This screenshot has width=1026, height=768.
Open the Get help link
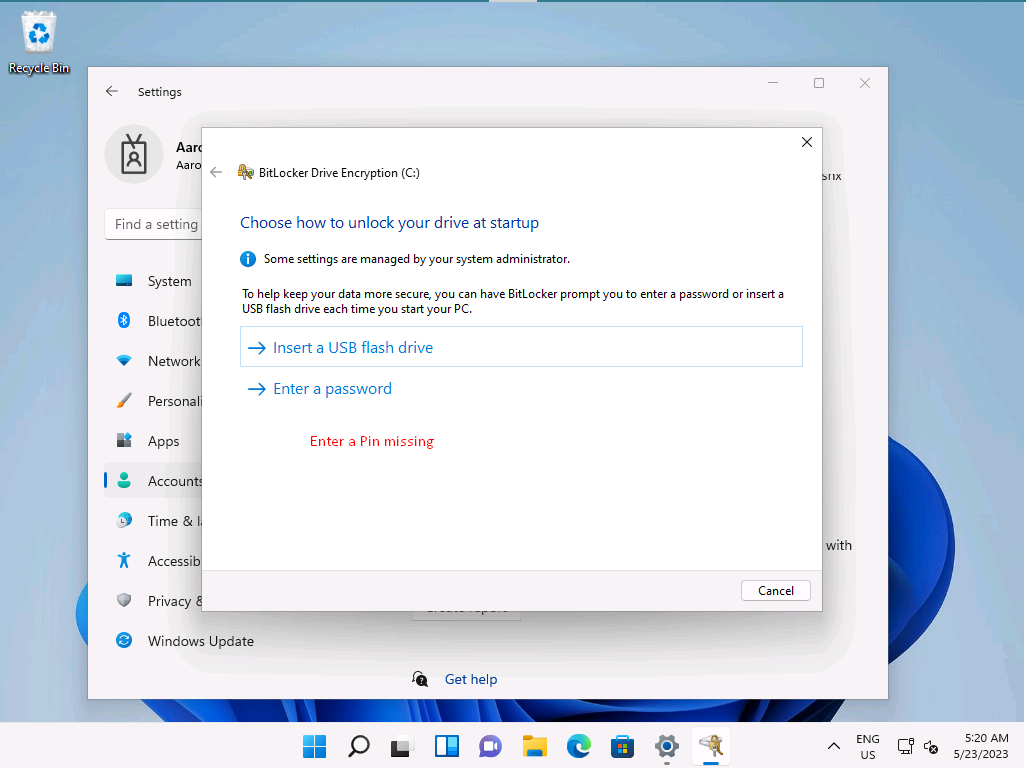(x=470, y=679)
